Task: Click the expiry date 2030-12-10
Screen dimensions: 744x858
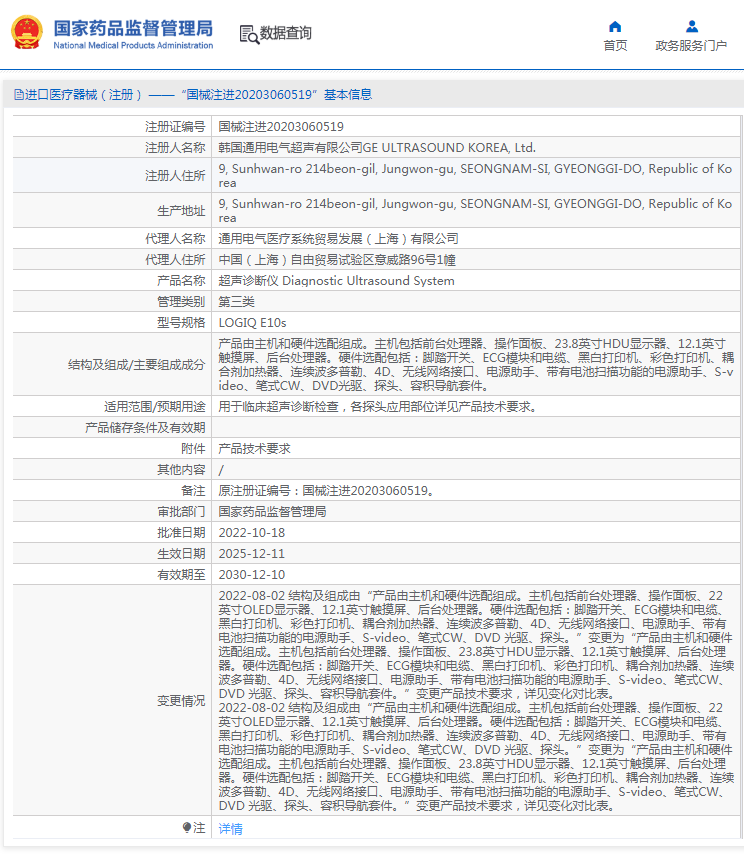Action: [x=252, y=575]
